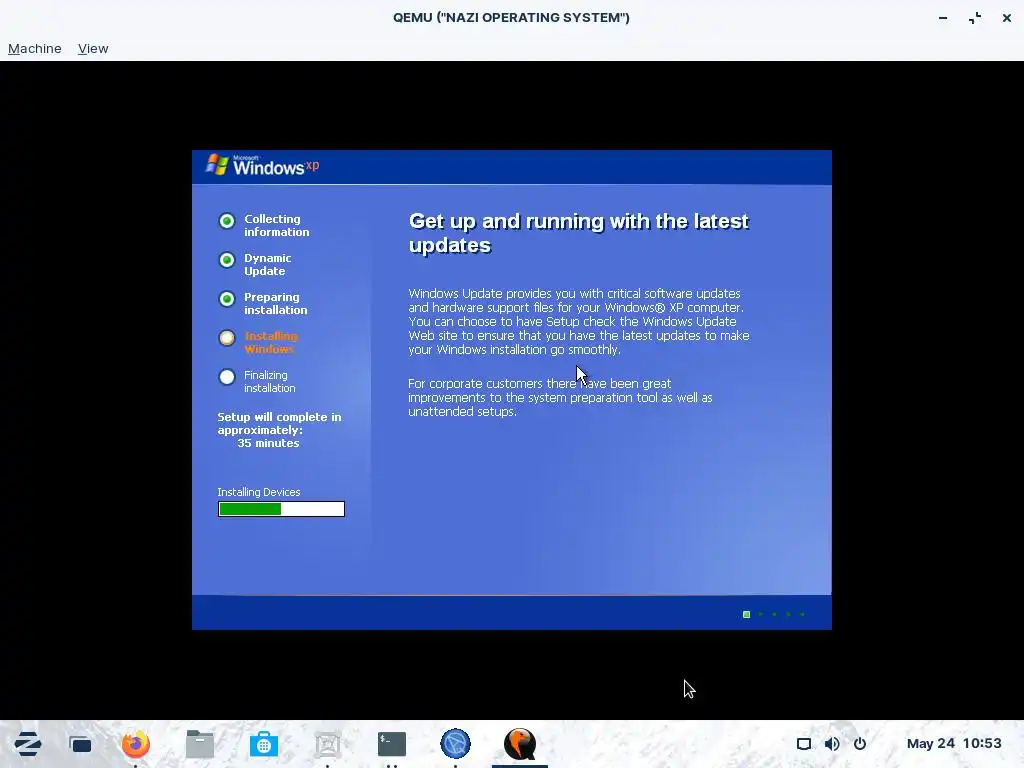
Task: Open the Files manager icon
Action: tap(200, 744)
